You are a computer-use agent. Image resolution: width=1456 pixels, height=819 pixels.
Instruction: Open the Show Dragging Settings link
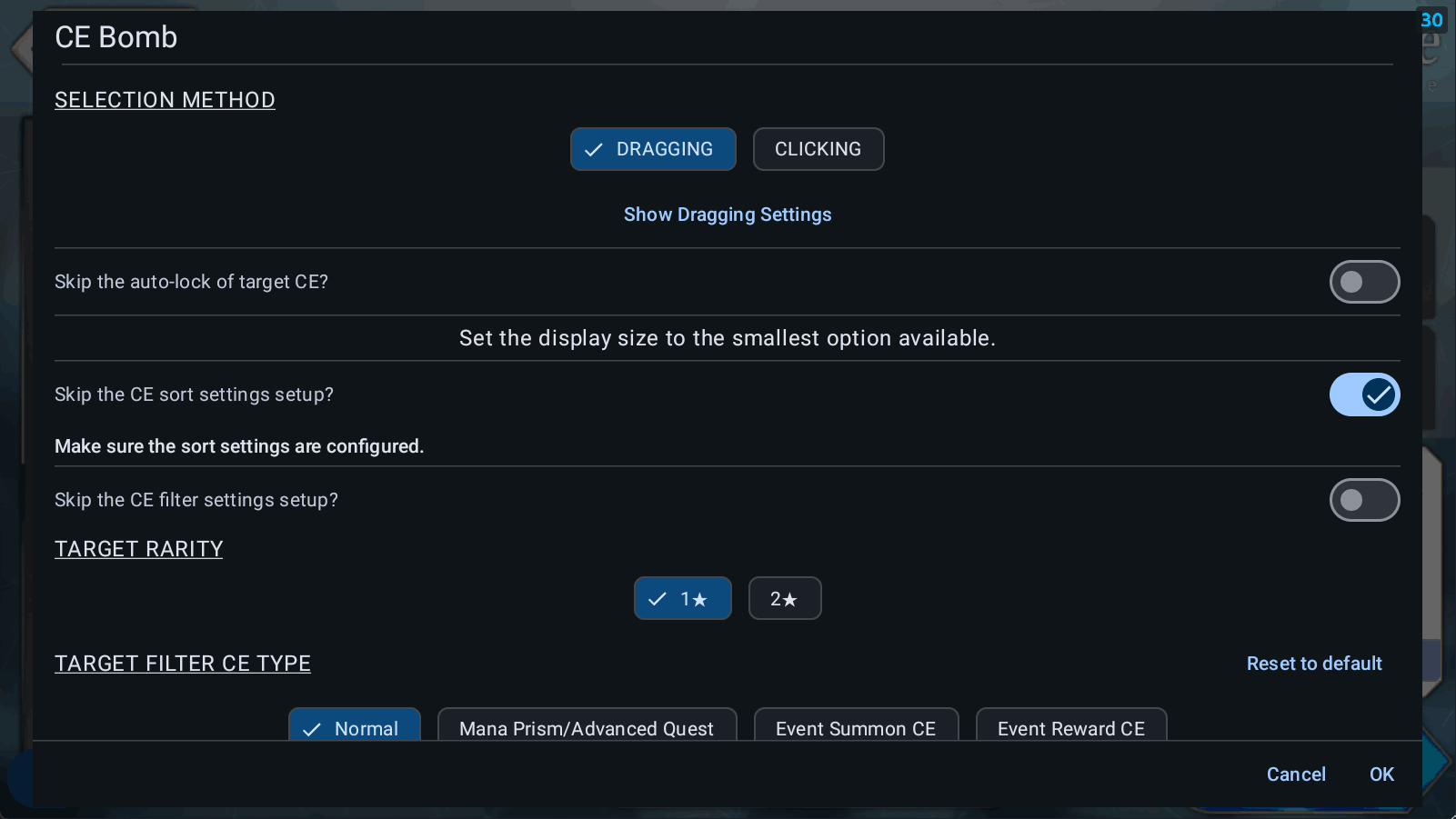point(728,215)
